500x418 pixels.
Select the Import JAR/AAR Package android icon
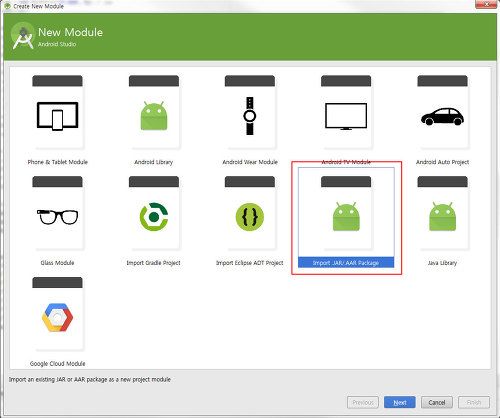[346, 216]
